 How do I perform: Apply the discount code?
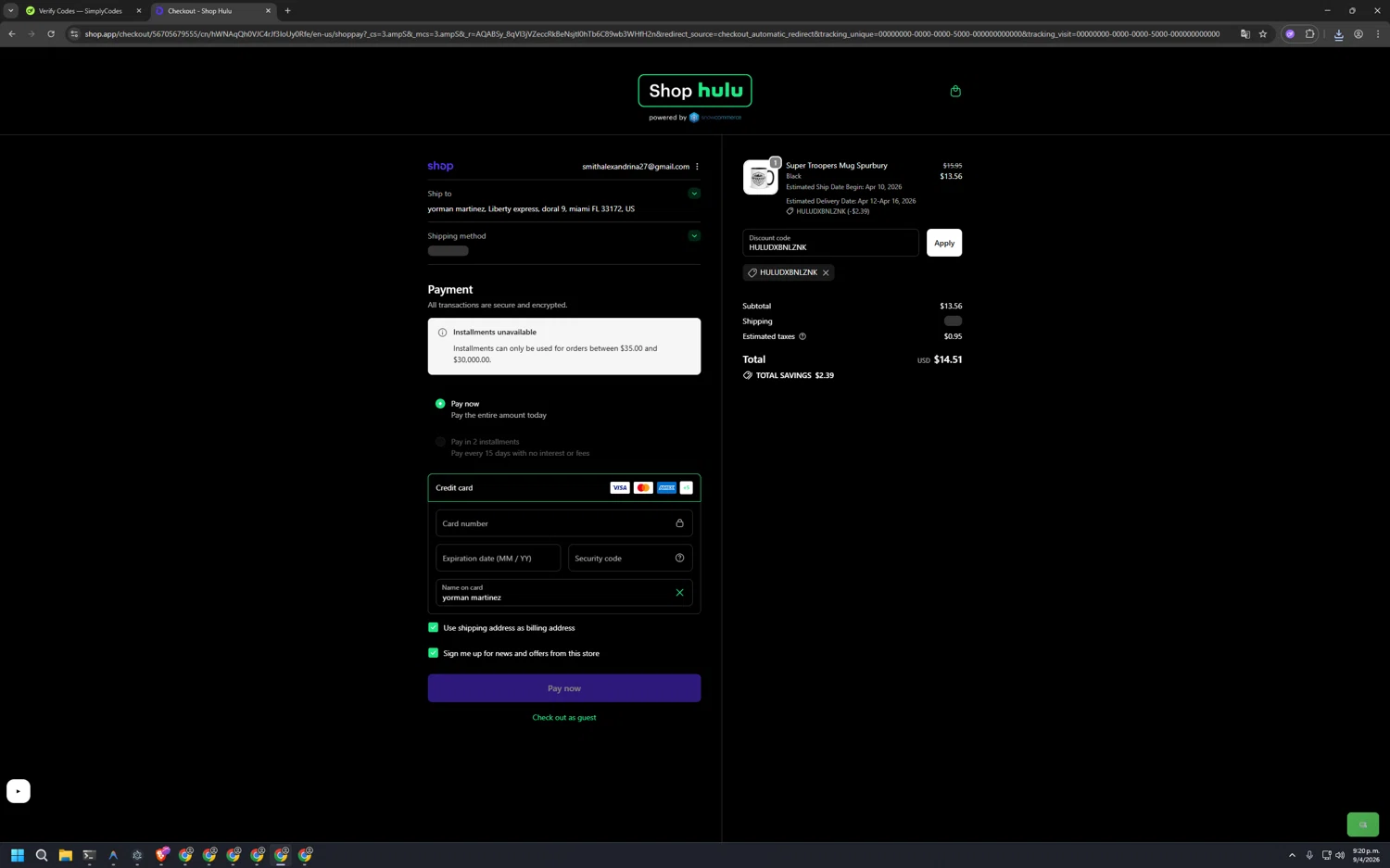click(x=944, y=243)
